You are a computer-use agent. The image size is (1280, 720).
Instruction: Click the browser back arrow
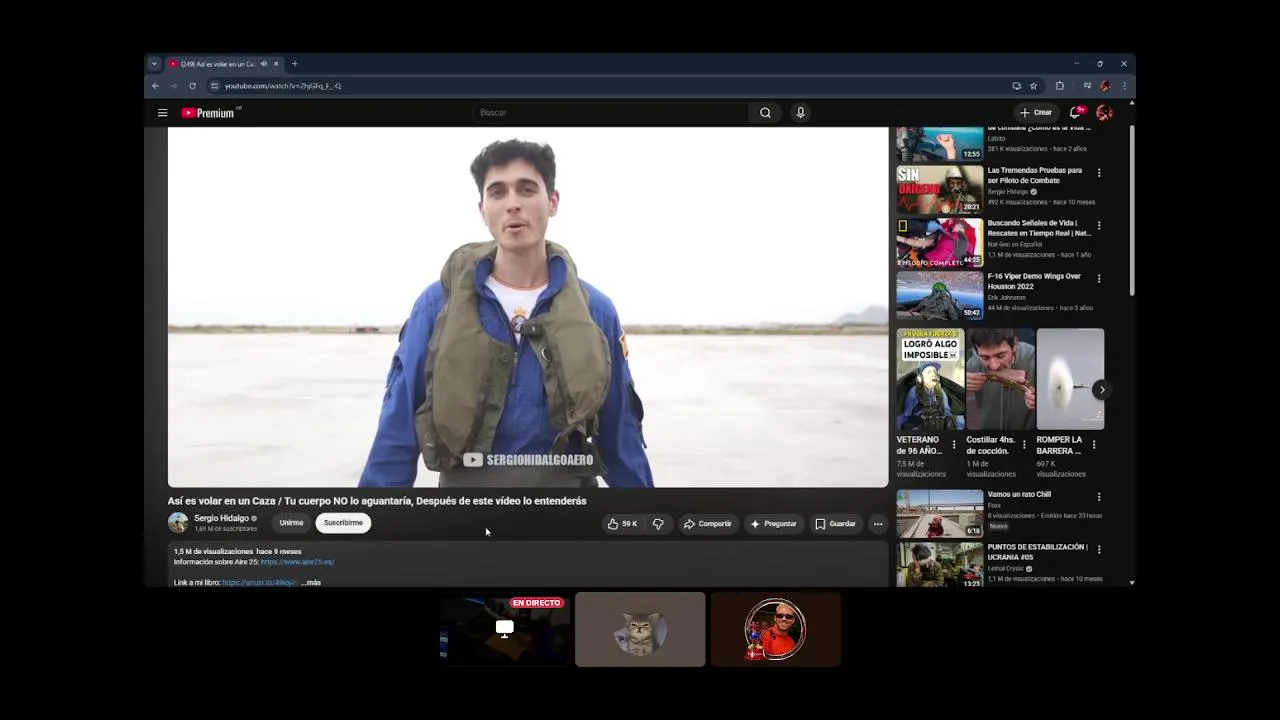point(156,86)
